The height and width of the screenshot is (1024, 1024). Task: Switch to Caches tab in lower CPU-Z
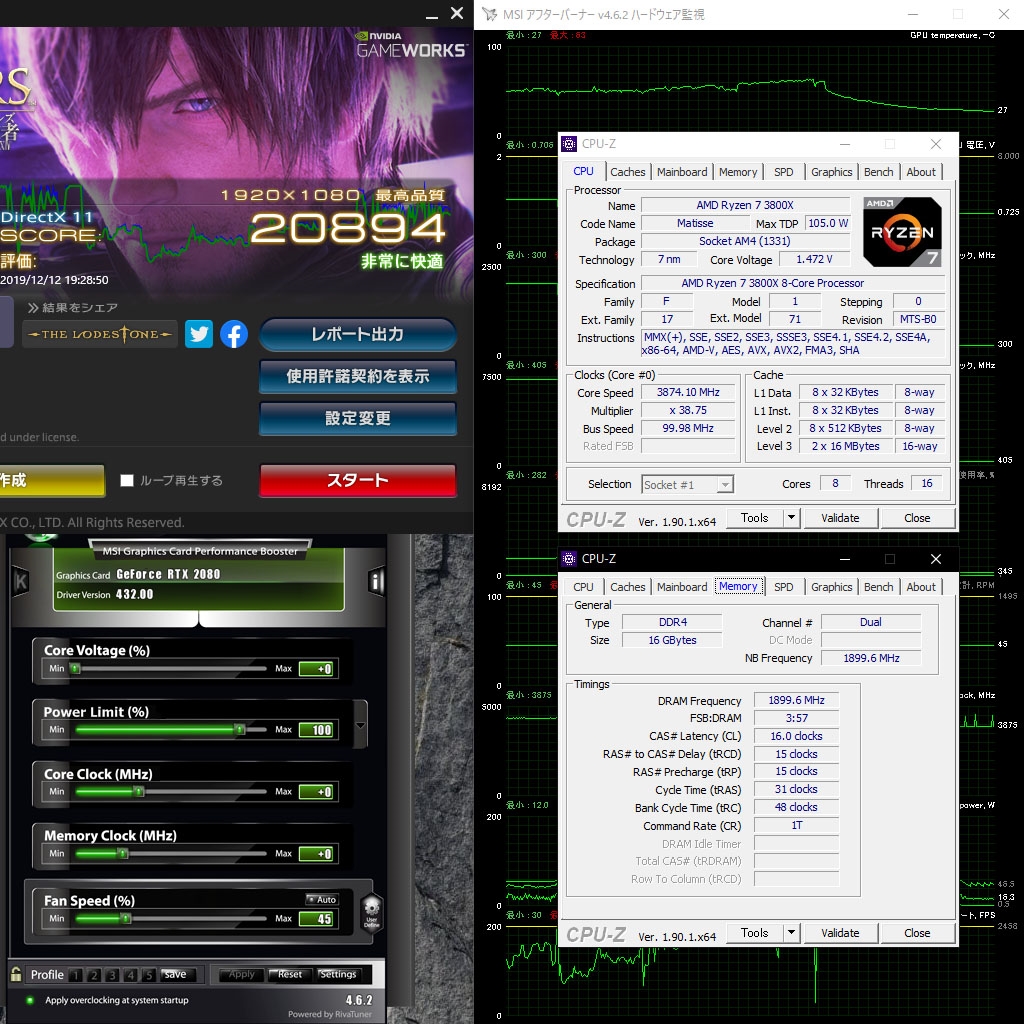pos(628,587)
